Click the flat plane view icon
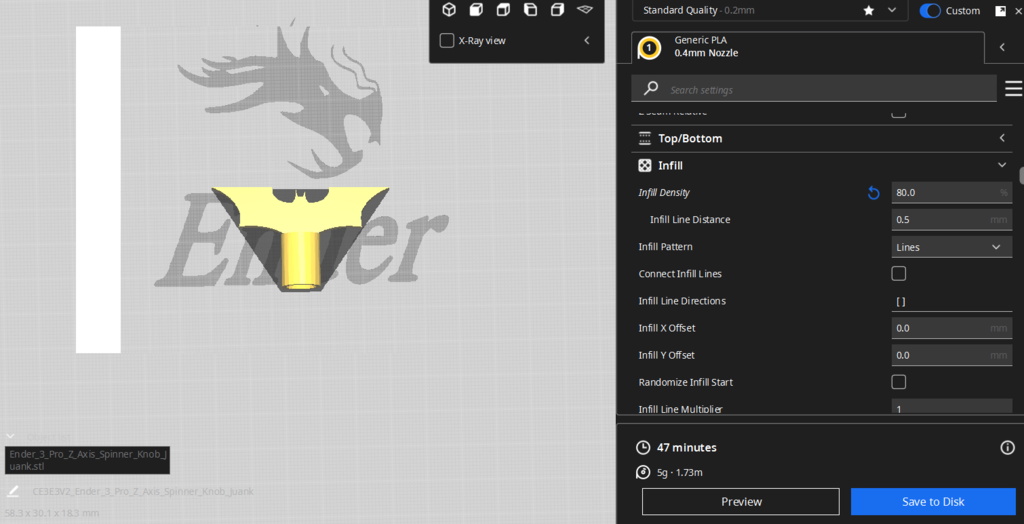Screen dimensions: 1024x524 [584, 9]
